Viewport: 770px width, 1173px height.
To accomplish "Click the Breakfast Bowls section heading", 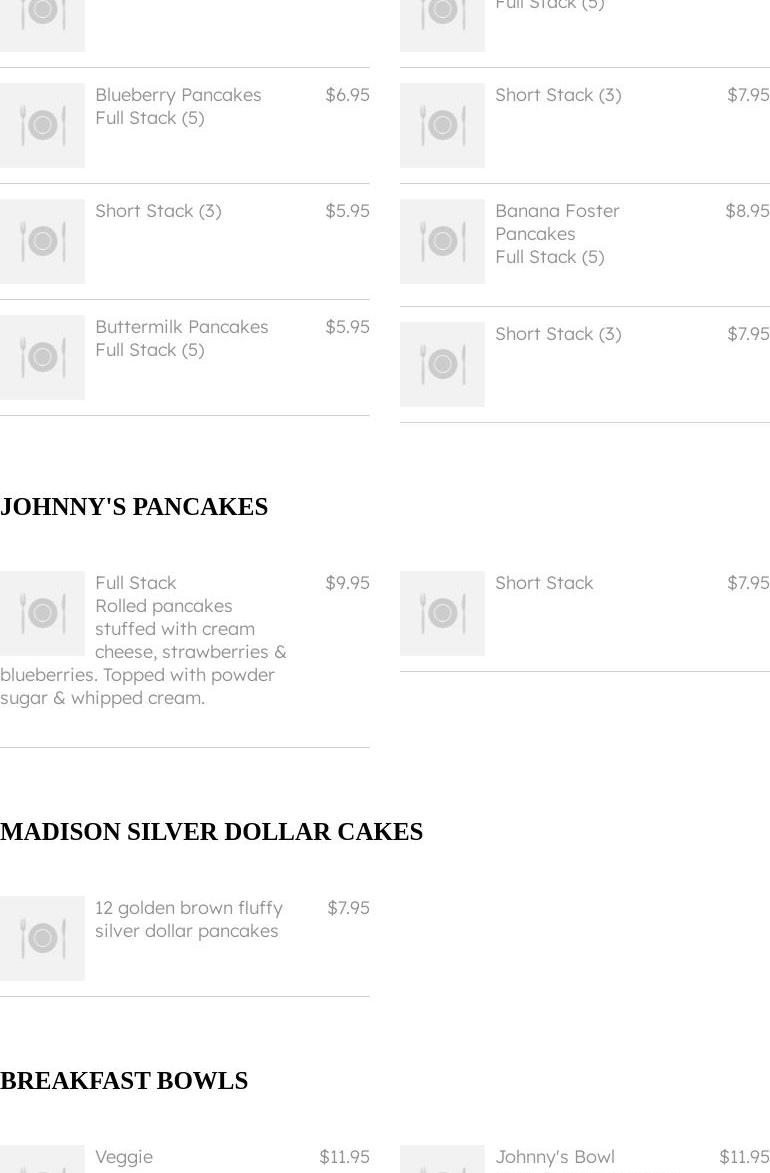I will (x=124, y=1081).
